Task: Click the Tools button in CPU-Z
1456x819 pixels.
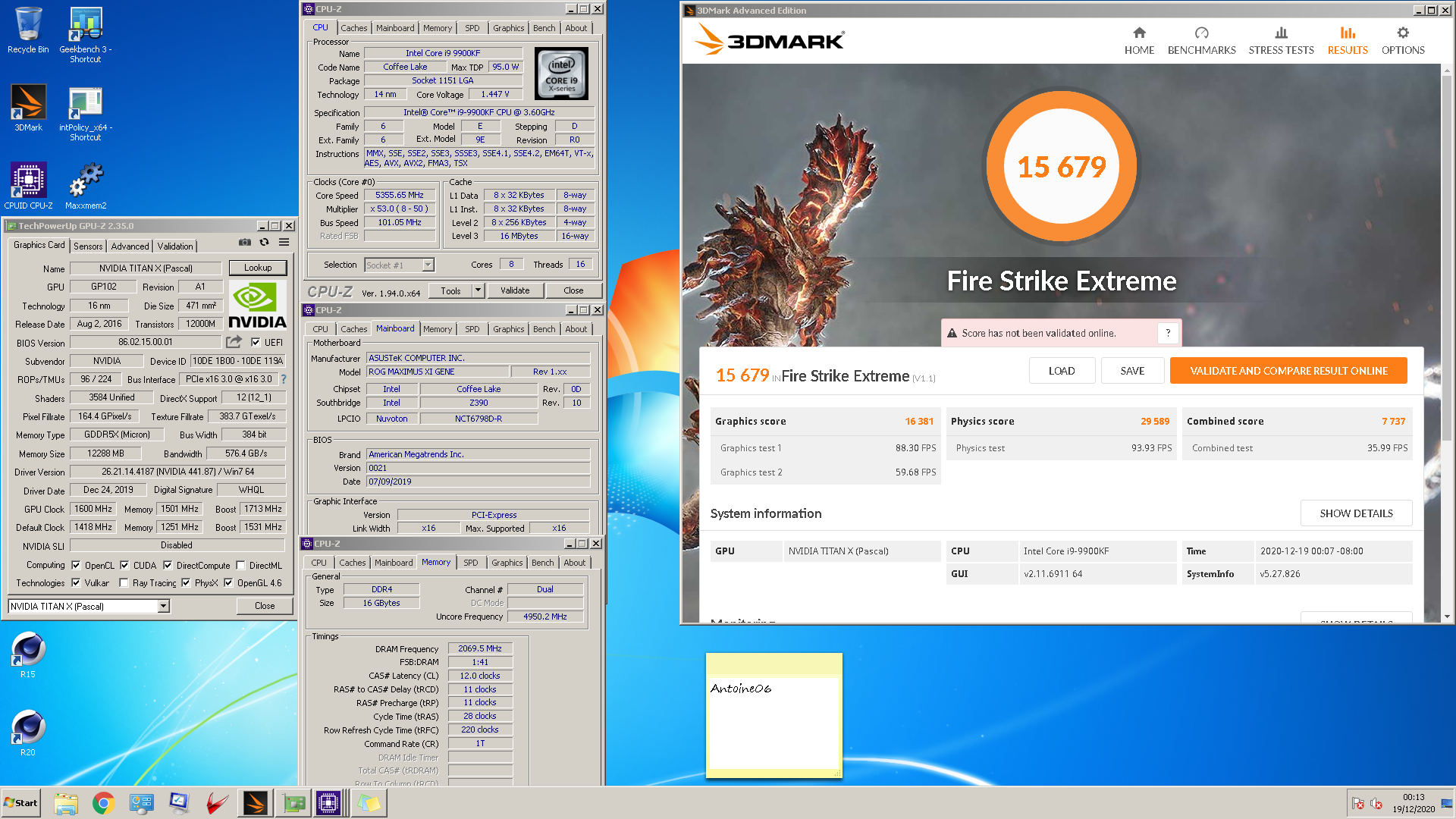Action: click(x=450, y=290)
